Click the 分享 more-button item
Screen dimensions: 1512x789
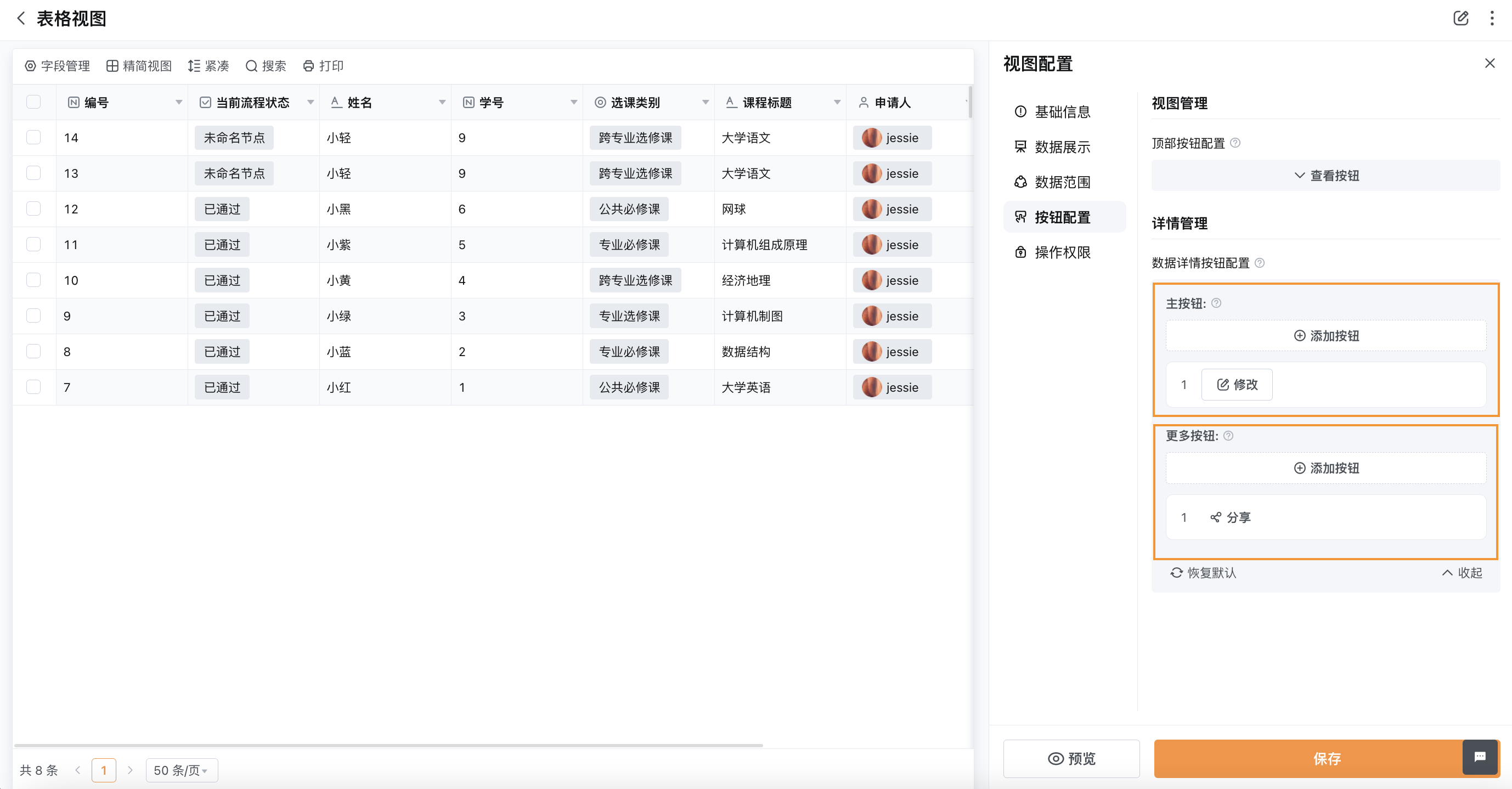[x=1230, y=517]
